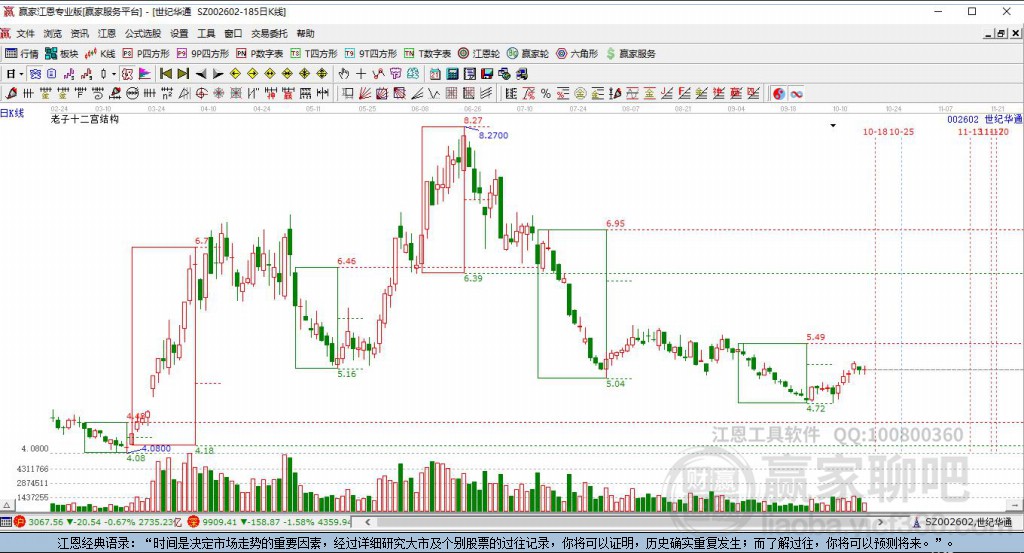
Task: Click the 3067.56 index value in status bar
Action: (x=46, y=522)
